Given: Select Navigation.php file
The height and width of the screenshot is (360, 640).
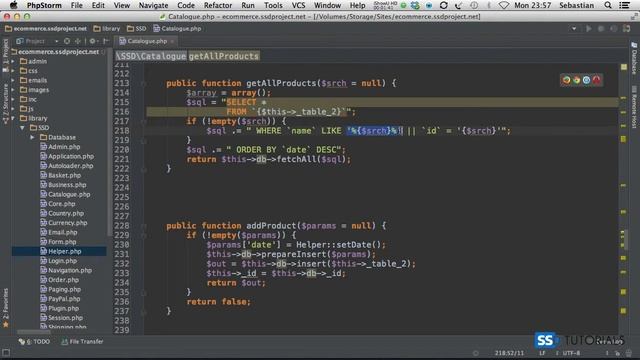Looking at the screenshot, I should [66, 270].
